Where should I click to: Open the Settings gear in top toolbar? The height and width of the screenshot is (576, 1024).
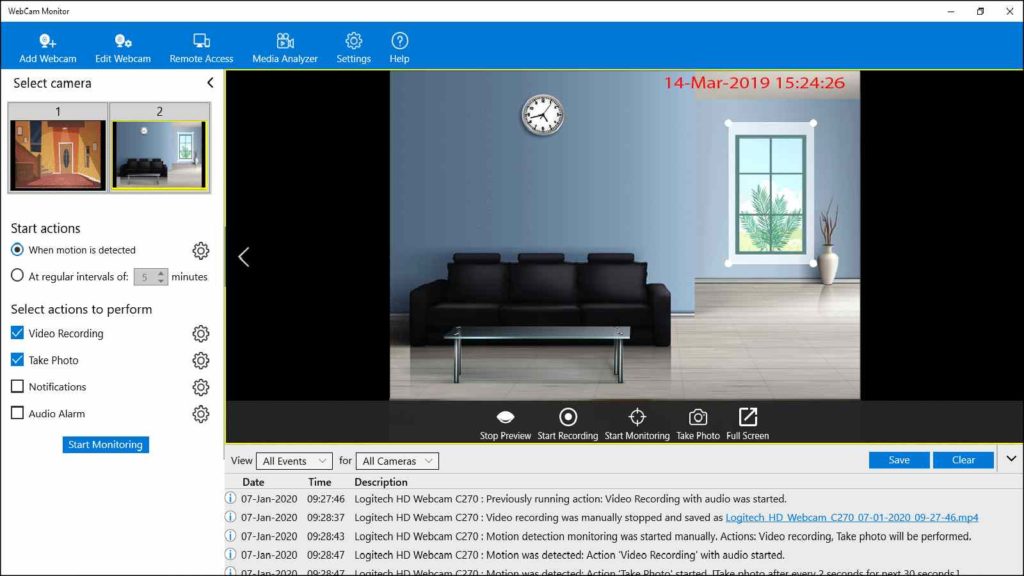353,48
